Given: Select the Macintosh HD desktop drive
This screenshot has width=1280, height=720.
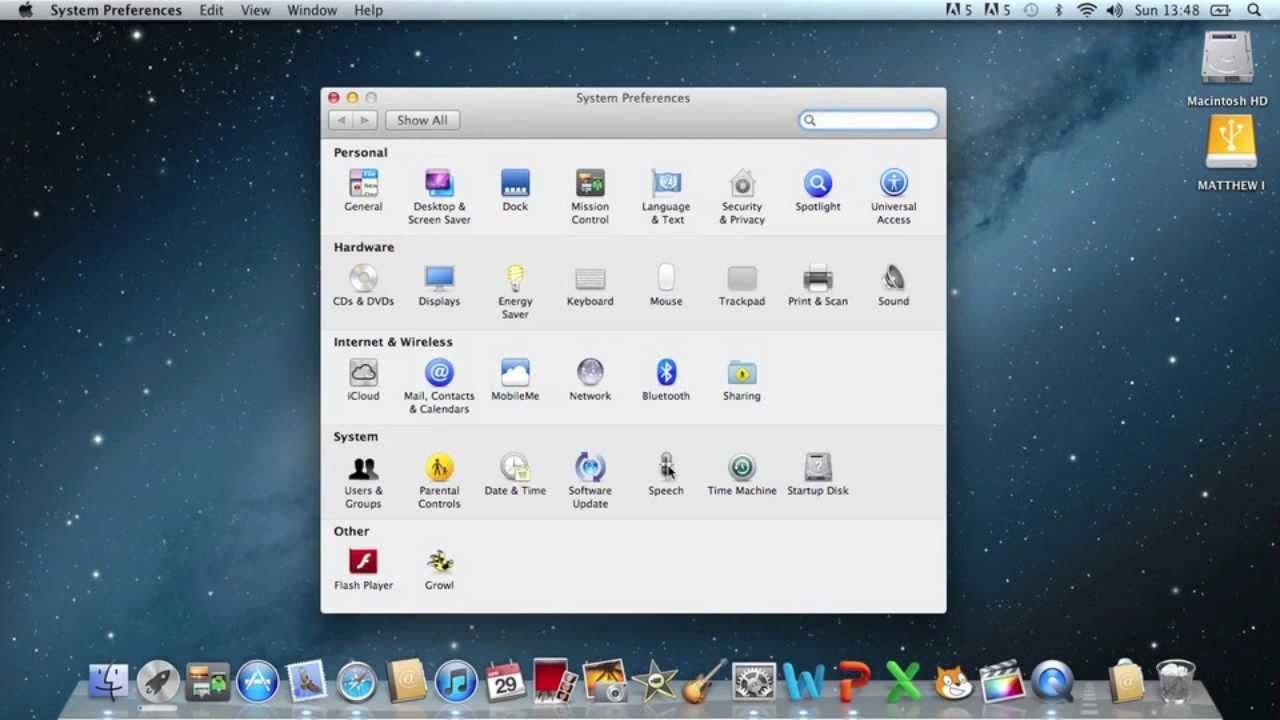Looking at the screenshot, I should [1227, 68].
